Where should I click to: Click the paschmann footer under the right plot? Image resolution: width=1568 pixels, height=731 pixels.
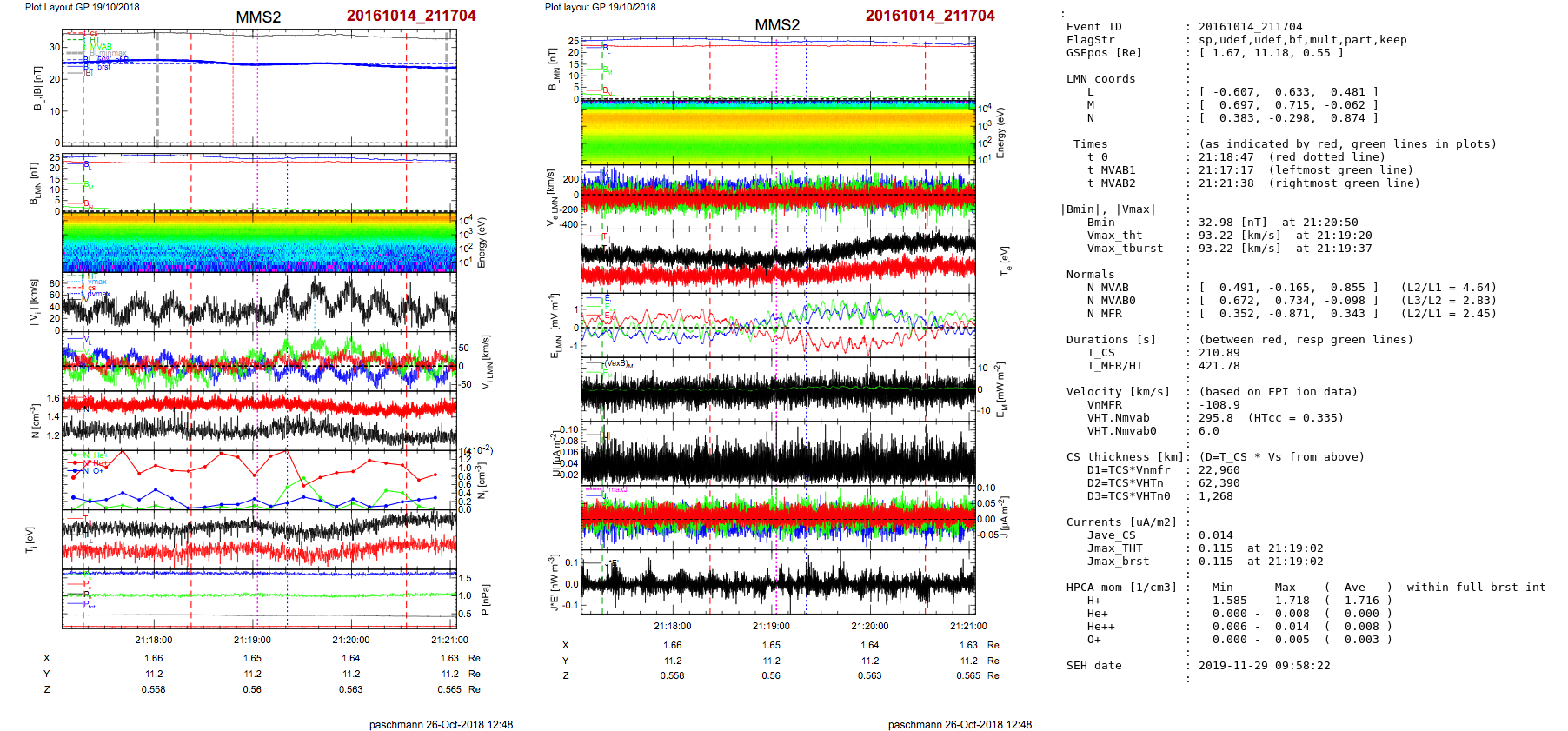tap(960, 724)
